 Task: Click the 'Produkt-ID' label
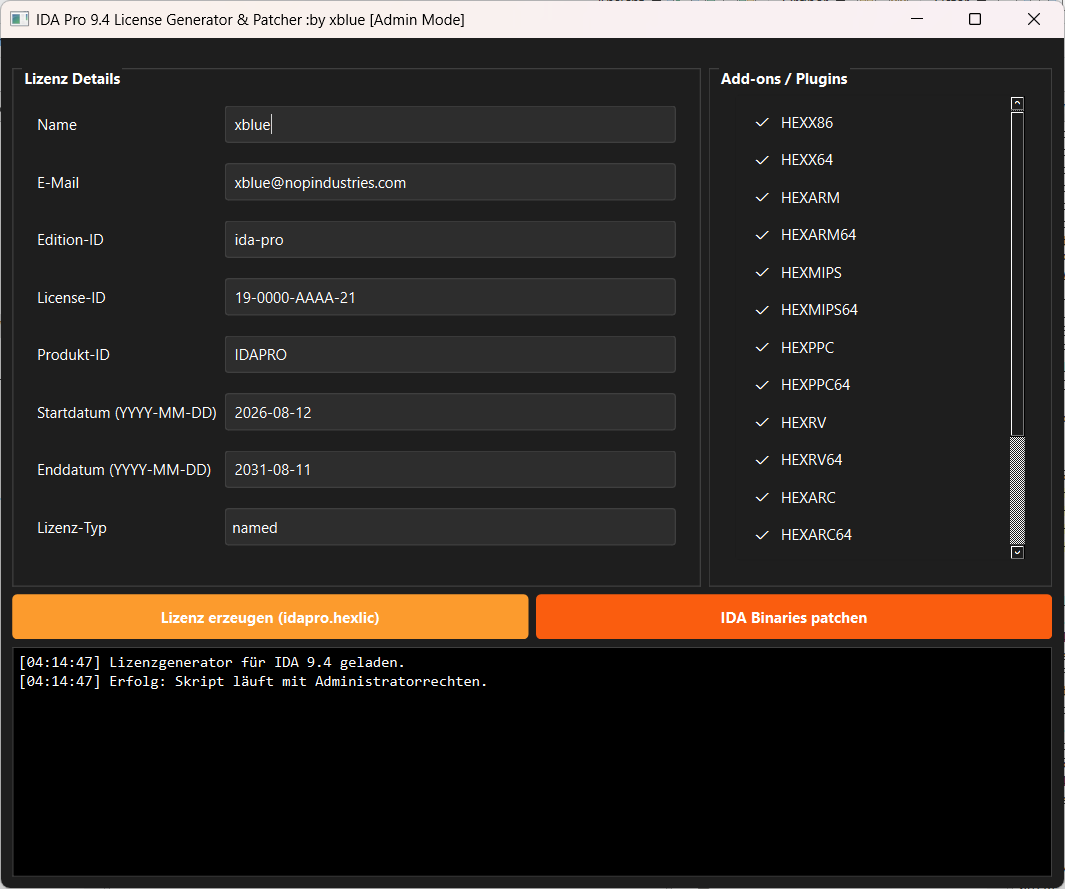pyautogui.click(x=73, y=355)
